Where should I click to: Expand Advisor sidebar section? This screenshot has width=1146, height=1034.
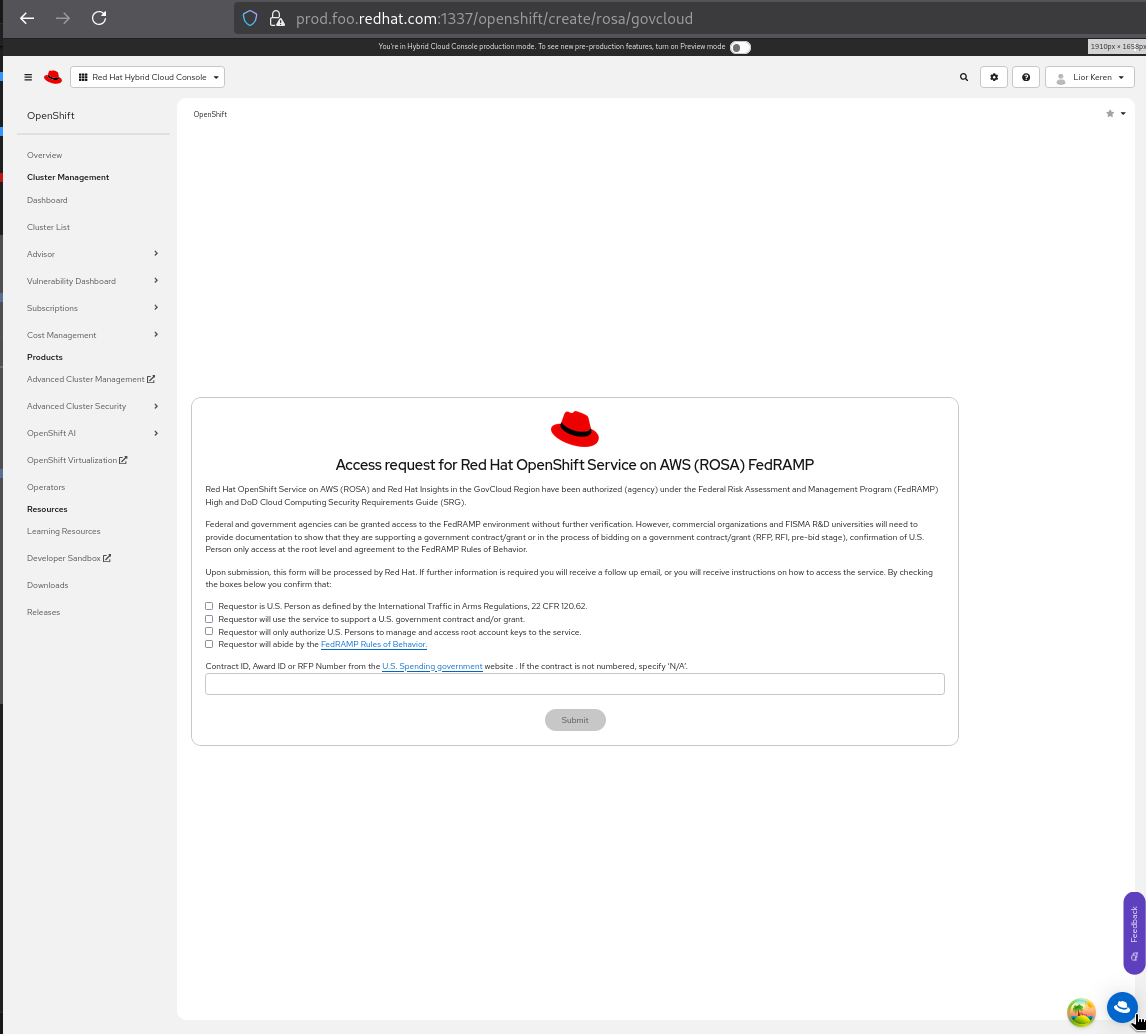[92, 254]
